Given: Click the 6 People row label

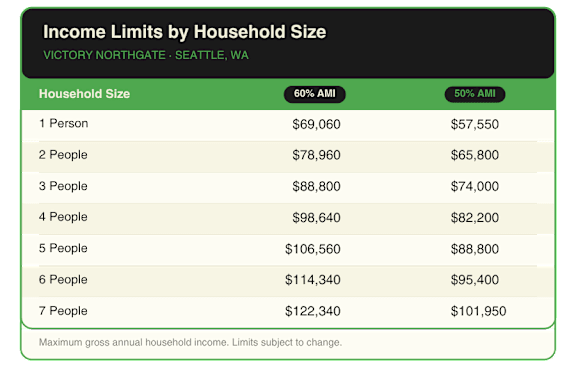Looking at the screenshot, I should tap(63, 280).
